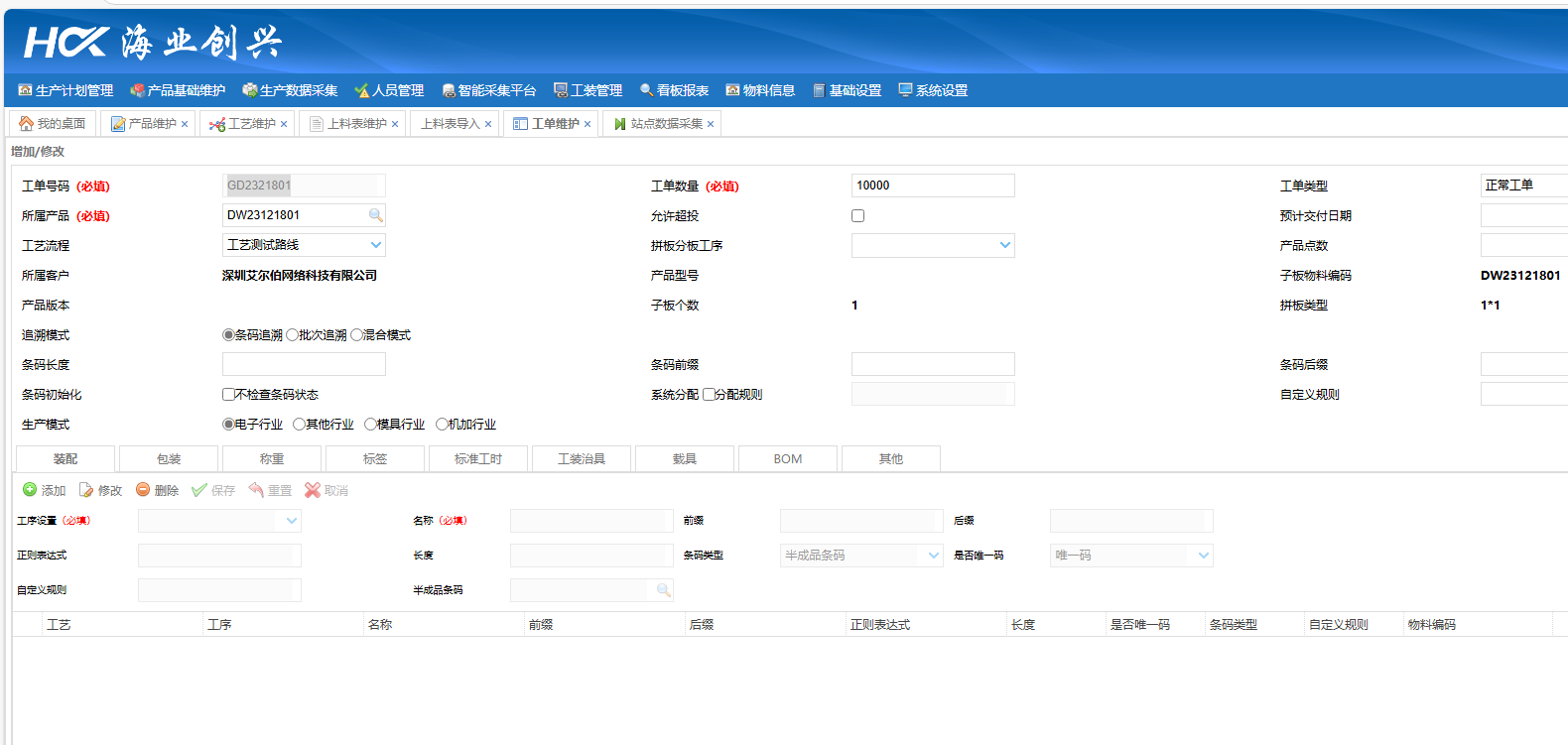Click the red 删除 delete icon
Screen dimensions: 1568x745
pyautogui.click(x=143, y=490)
